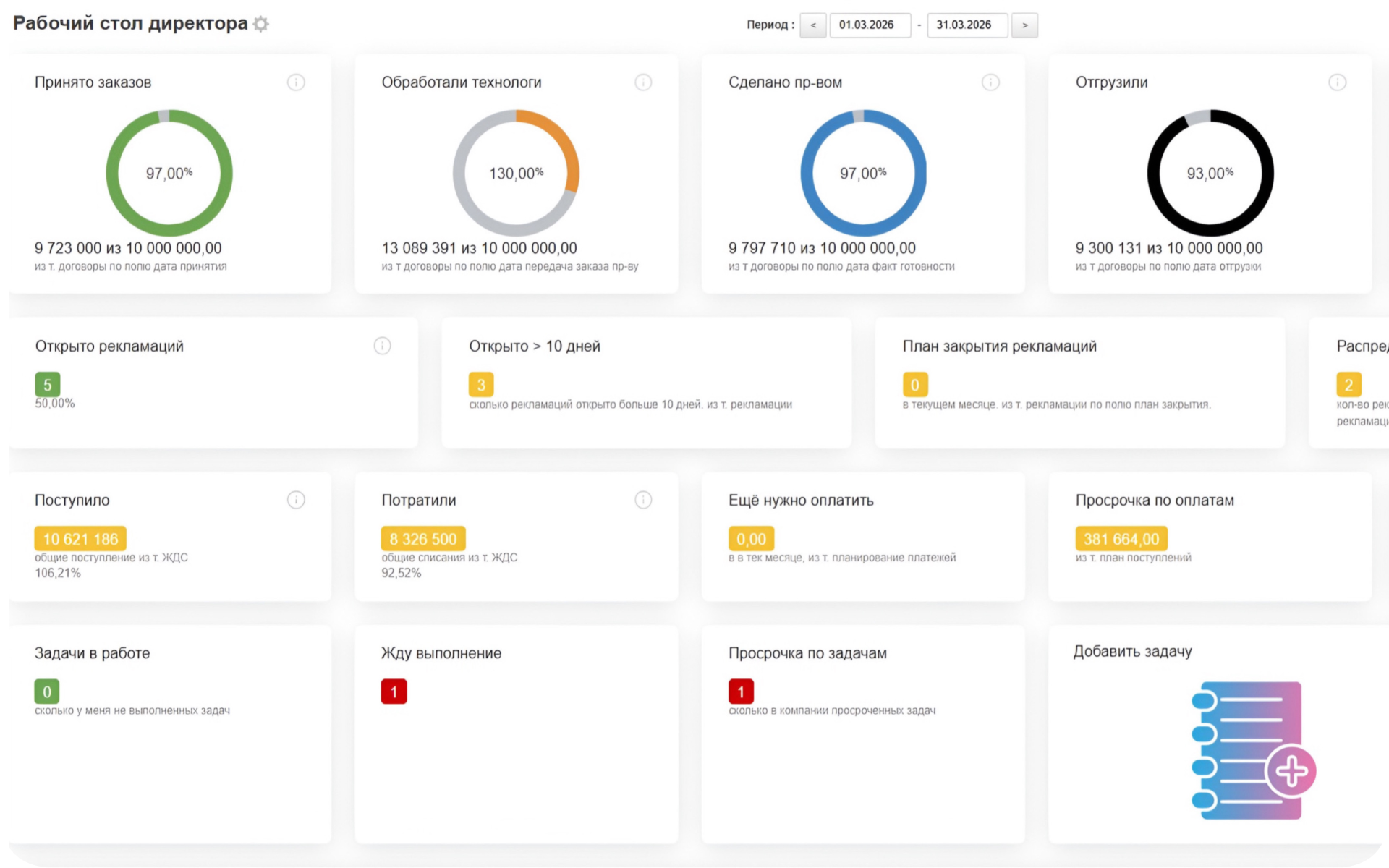This screenshot has width=1389, height=868.
Task: Click info icon on Принято заказов card
Action: click(296, 82)
